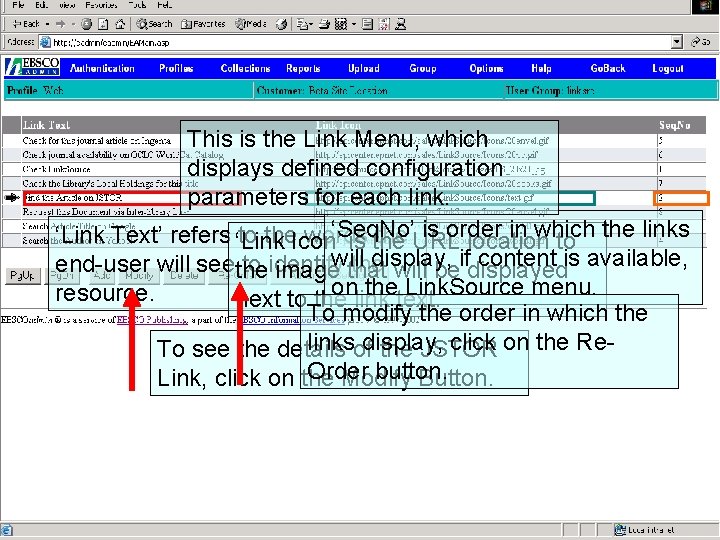Open the browser Favorites menu
This screenshot has width=720, height=540.
101,5
